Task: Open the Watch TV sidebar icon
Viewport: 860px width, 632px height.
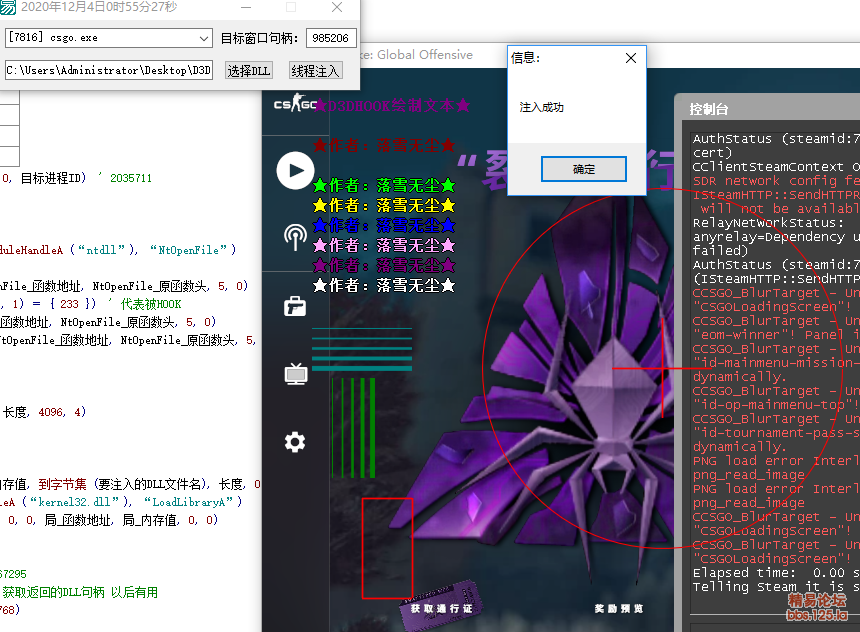Action: (x=296, y=374)
